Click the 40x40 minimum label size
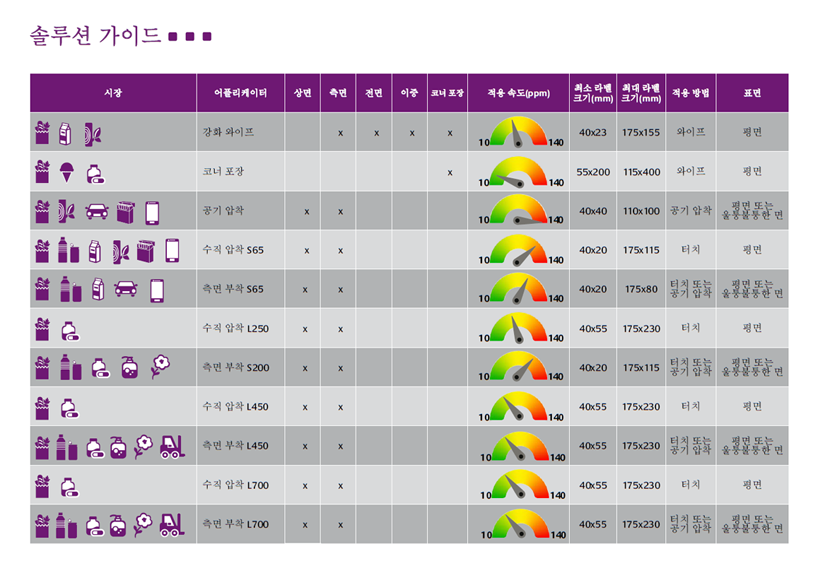This screenshot has height=585, width=830. (593, 211)
